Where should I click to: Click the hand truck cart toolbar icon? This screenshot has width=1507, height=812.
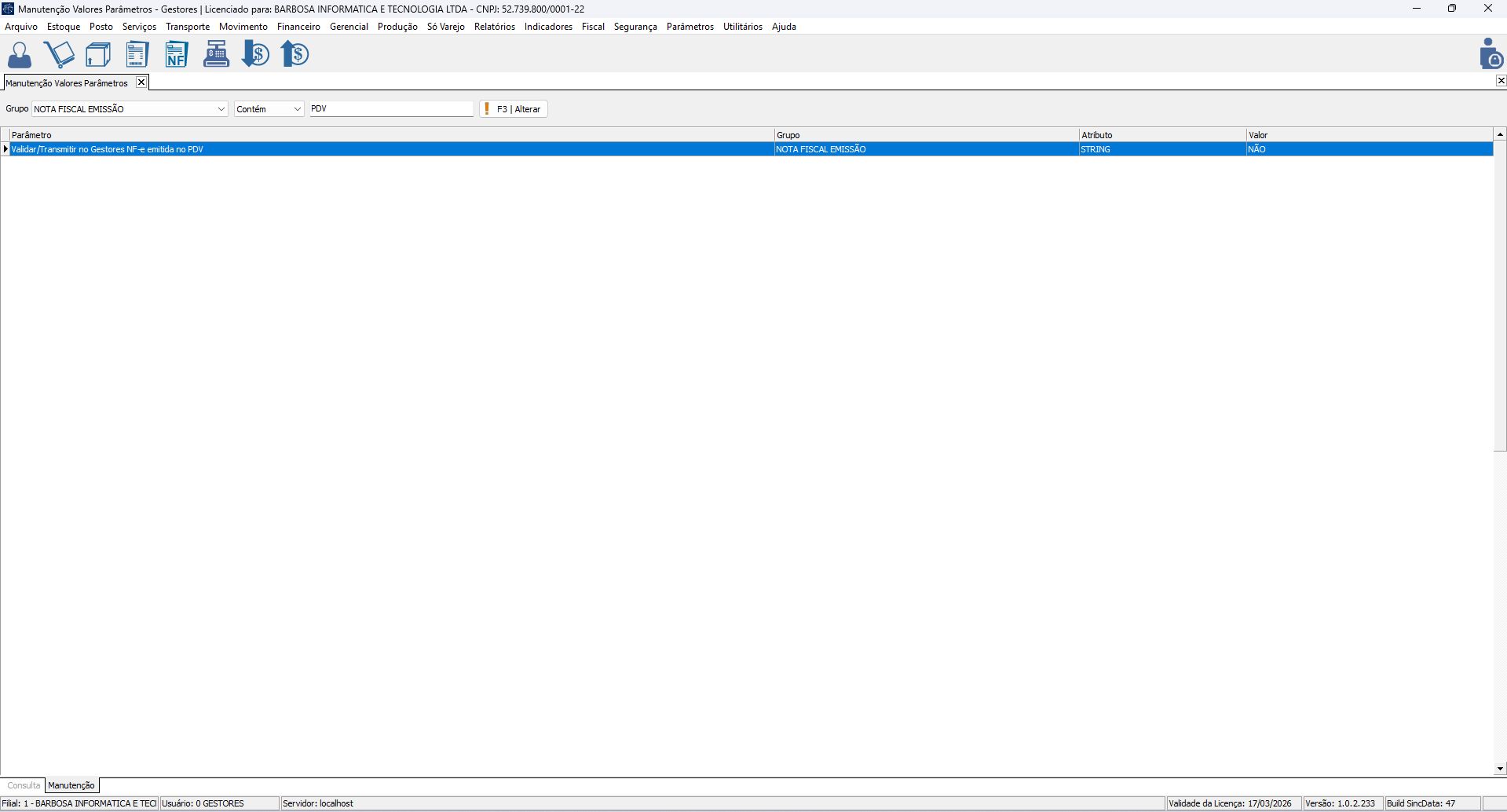tap(60, 54)
